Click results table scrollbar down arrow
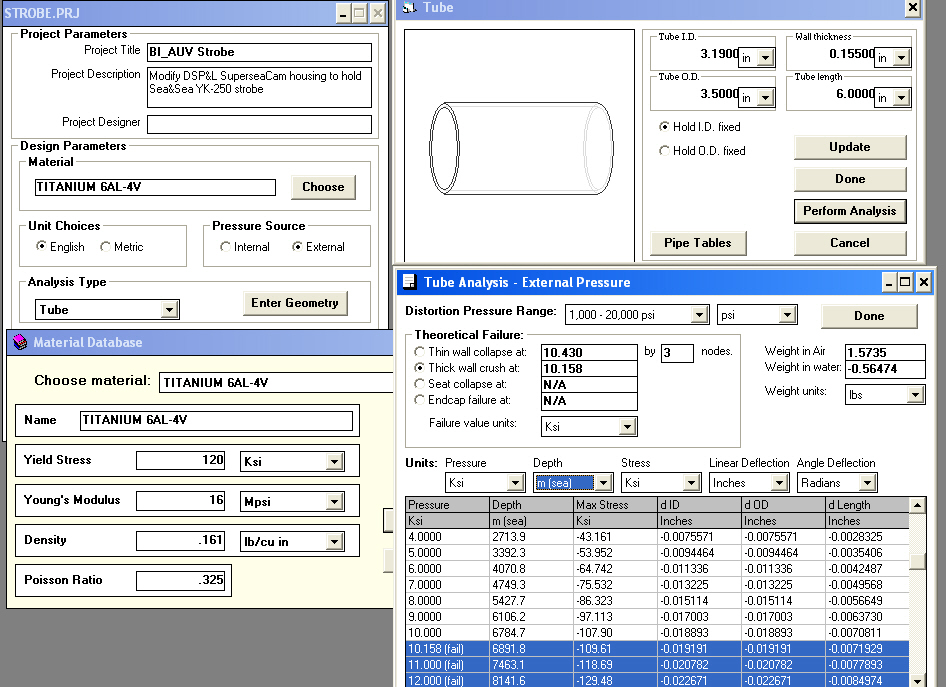 tap(917, 680)
